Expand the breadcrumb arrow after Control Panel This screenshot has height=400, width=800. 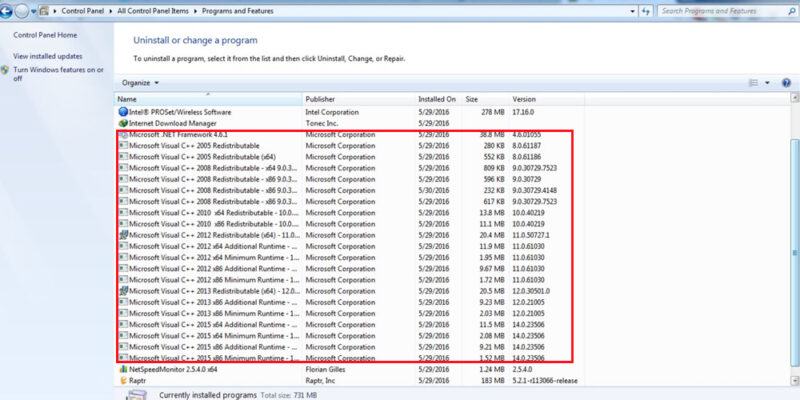(111, 11)
